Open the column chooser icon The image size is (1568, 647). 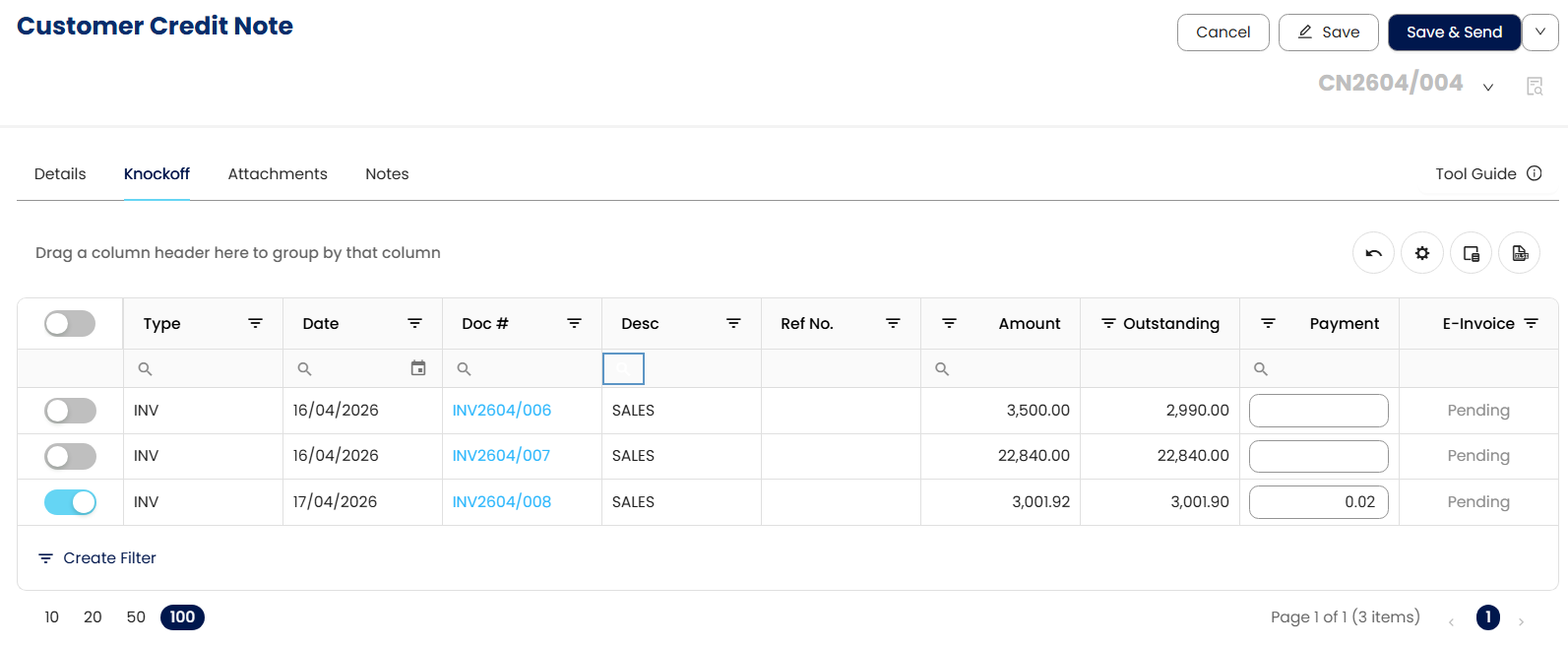[x=1472, y=254]
